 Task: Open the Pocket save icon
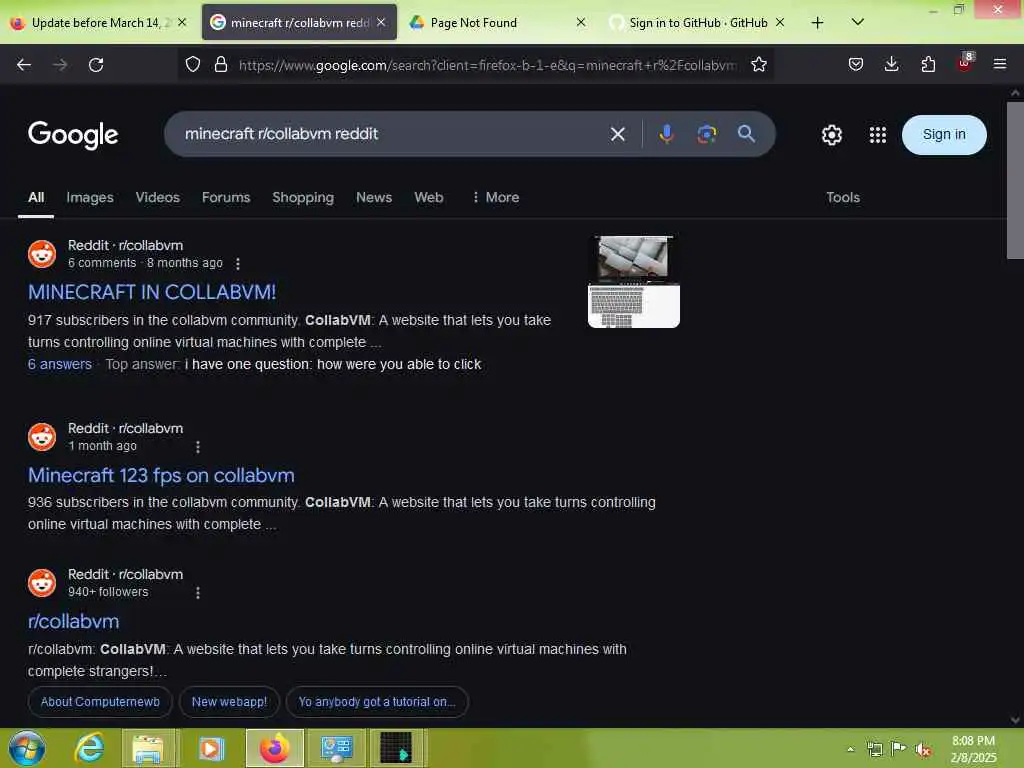click(x=856, y=65)
